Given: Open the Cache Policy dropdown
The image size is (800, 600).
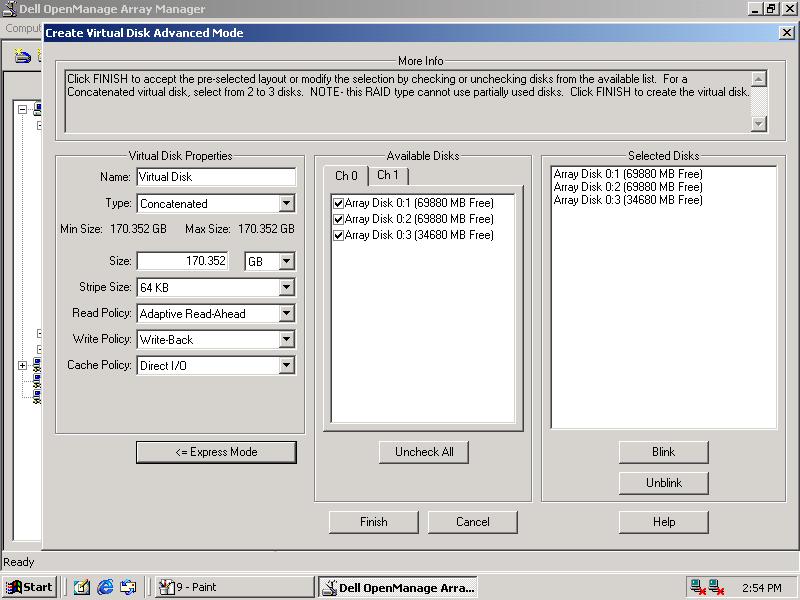Looking at the screenshot, I should click(287, 365).
